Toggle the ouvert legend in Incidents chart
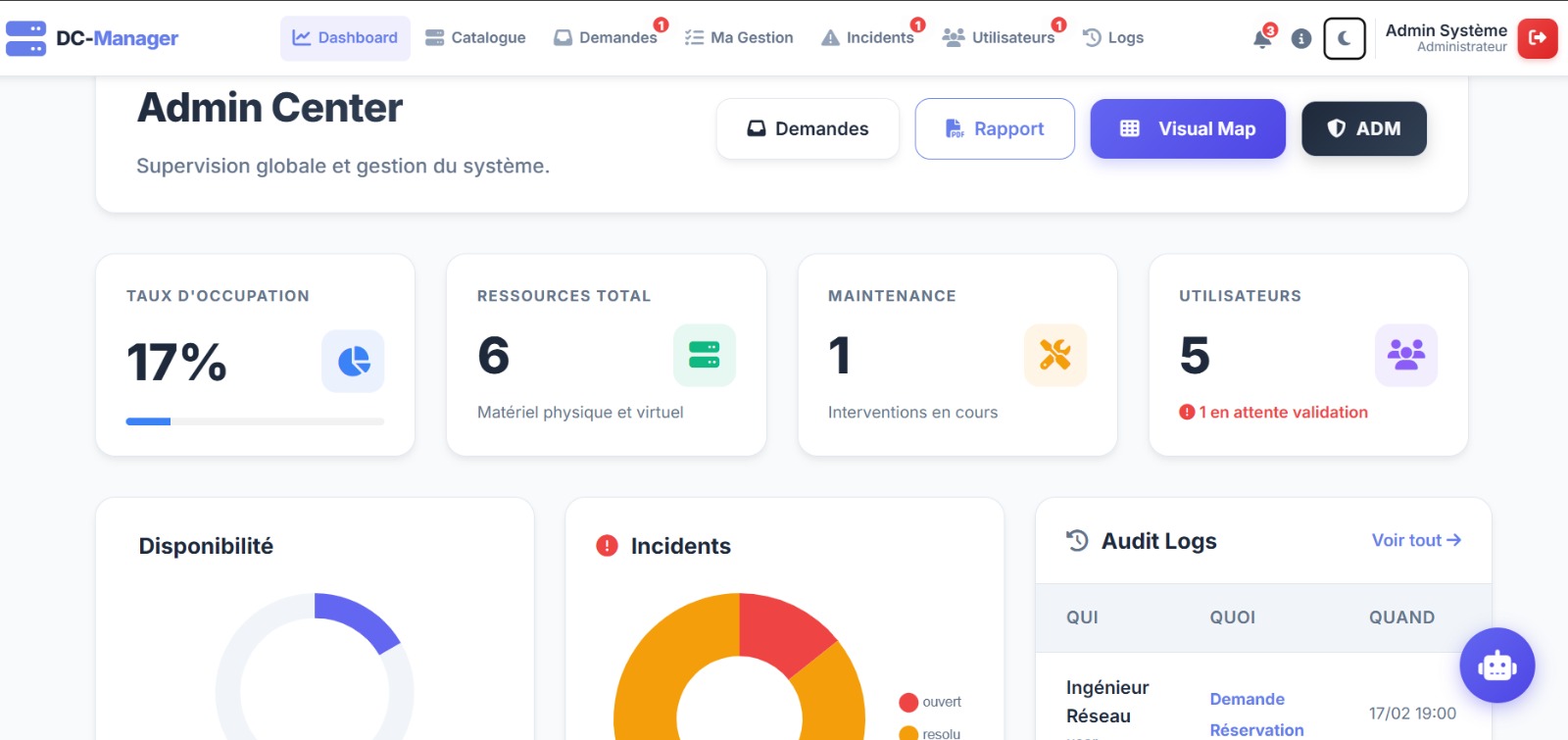Viewport: 1568px width, 740px height. tap(930, 702)
